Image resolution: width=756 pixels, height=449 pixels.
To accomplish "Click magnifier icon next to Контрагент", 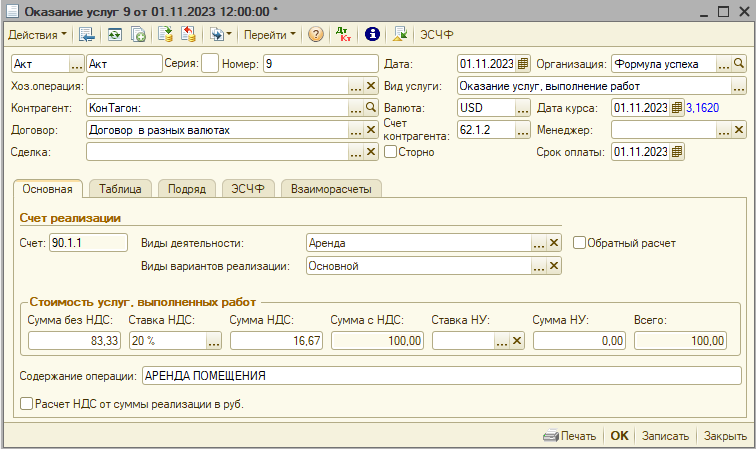I will tap(370, 108).
